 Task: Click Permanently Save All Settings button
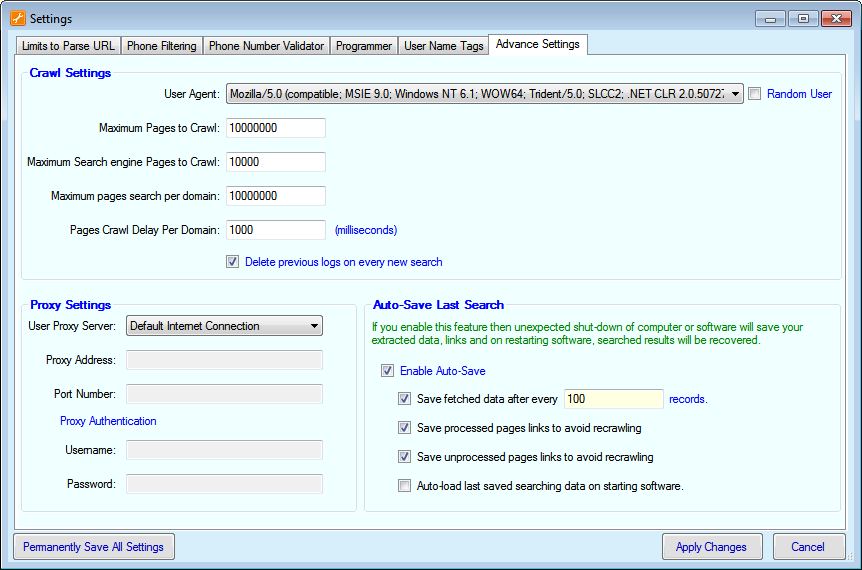[93, 547]
